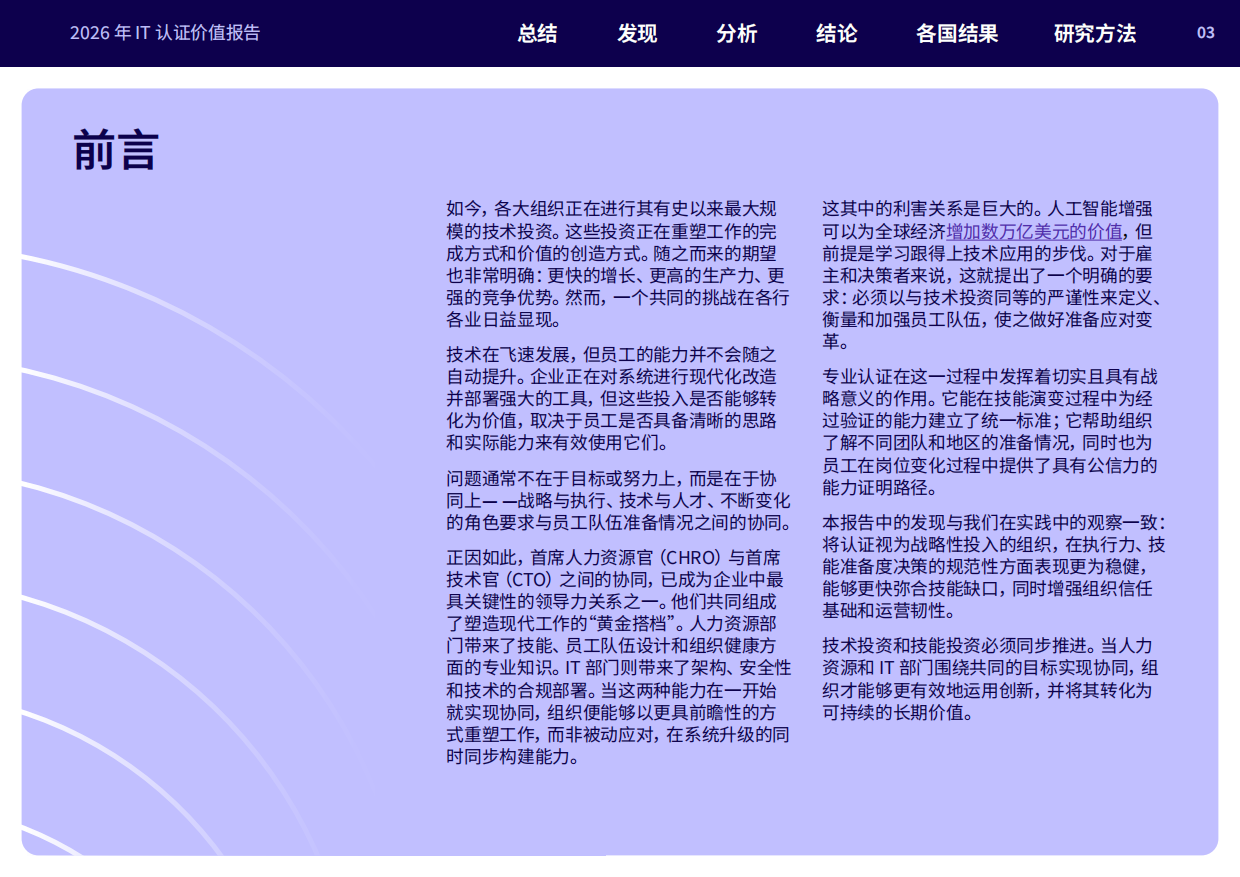The width and height of the screenshot is (1240, 877).
Task: Click the line 时同步构建能力。
Action: (514, 757)
